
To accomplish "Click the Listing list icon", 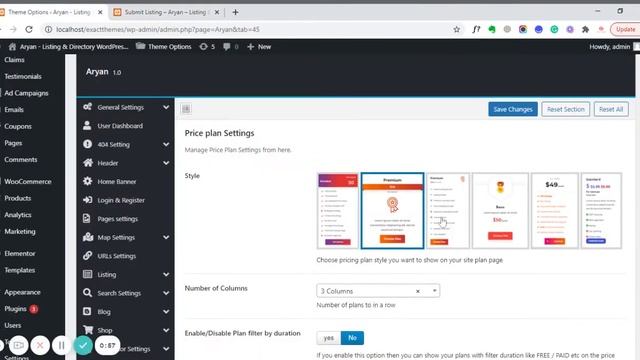I will 87,274.
